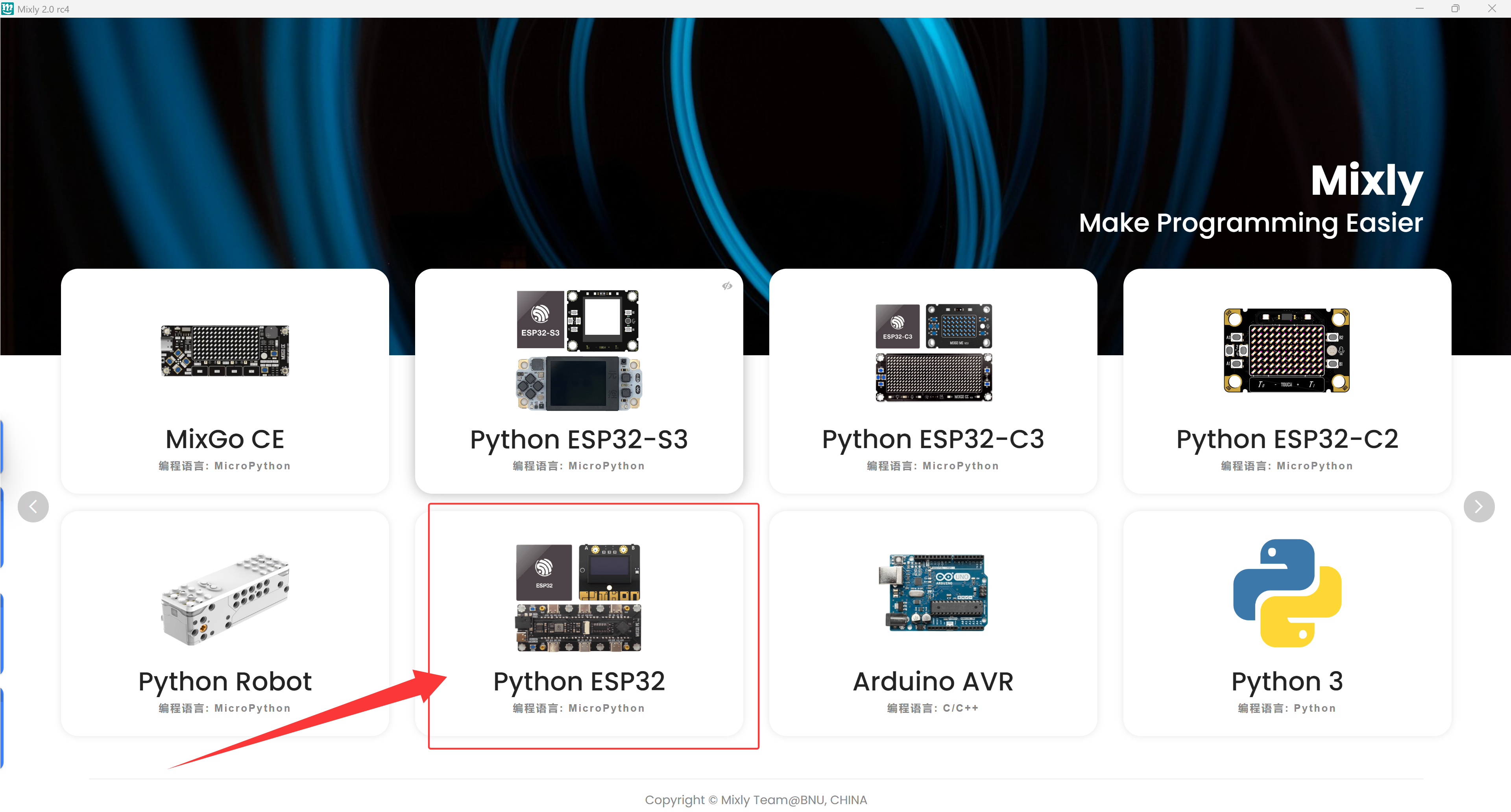Screen dimensions: 1511x812
Task: Hide the Python ESP32-S3 card using the eye icon
Action: (x=727, y=286)
